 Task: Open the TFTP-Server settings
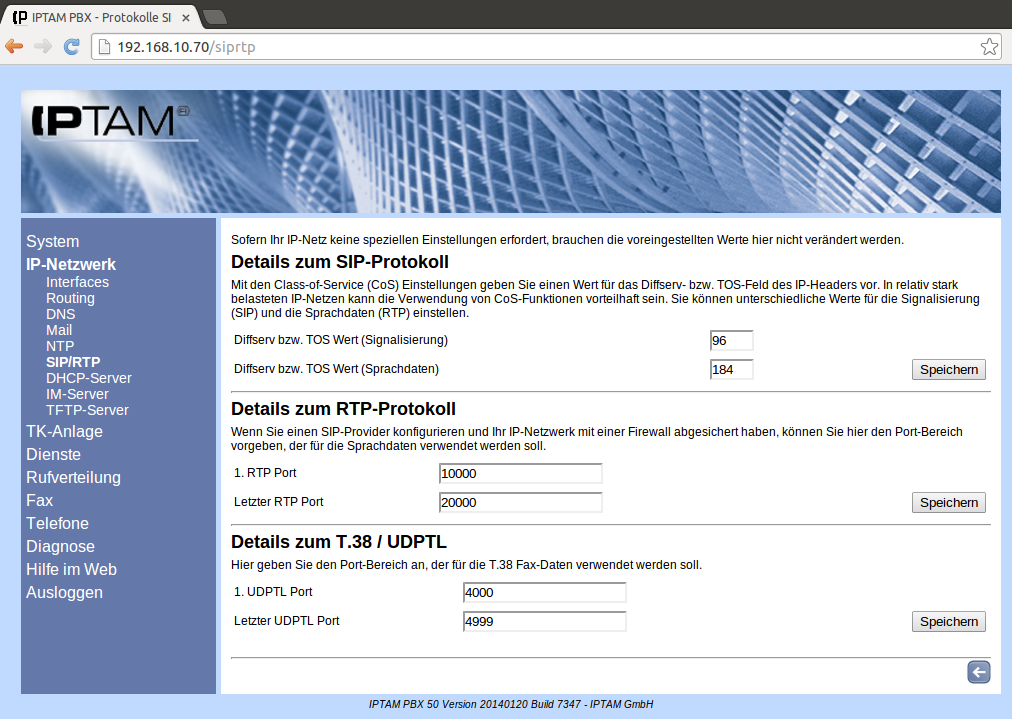point(87,410)
